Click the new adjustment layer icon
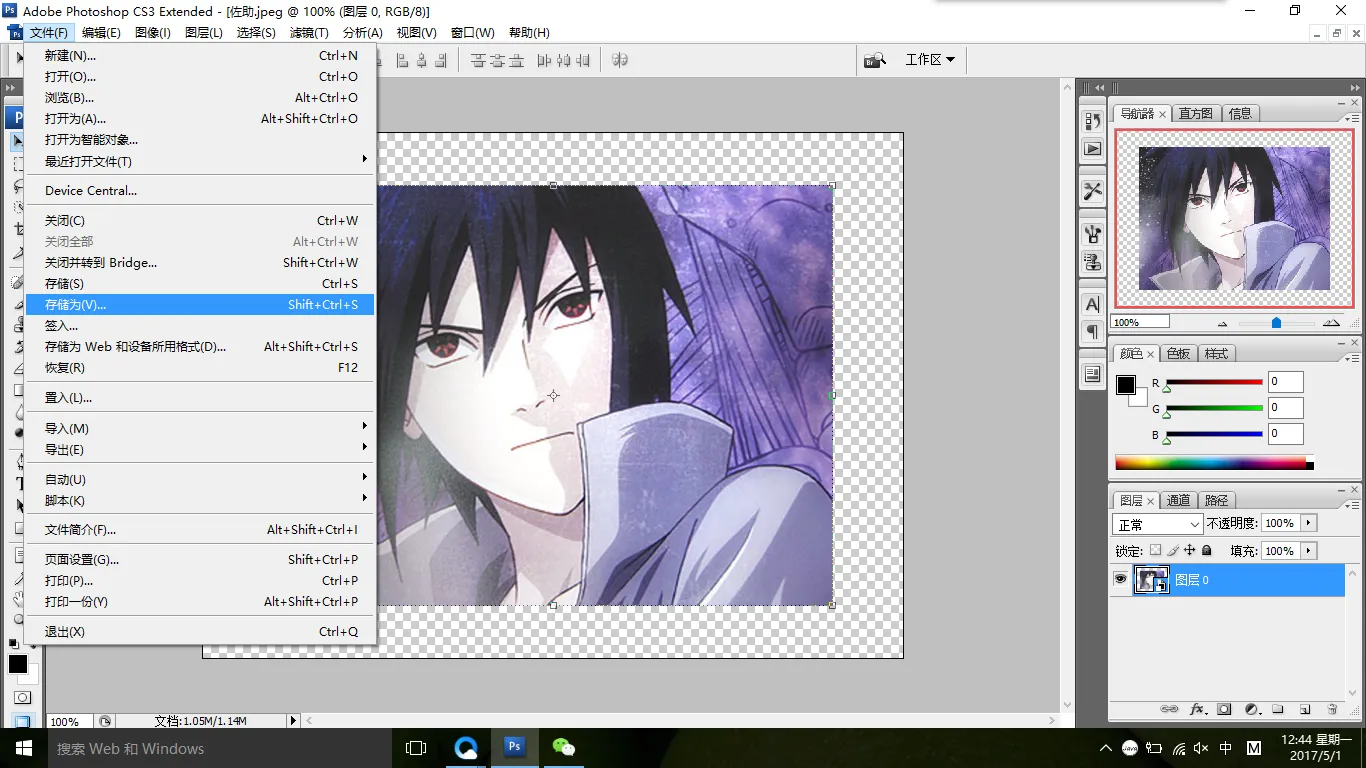 pos(1251,709)
